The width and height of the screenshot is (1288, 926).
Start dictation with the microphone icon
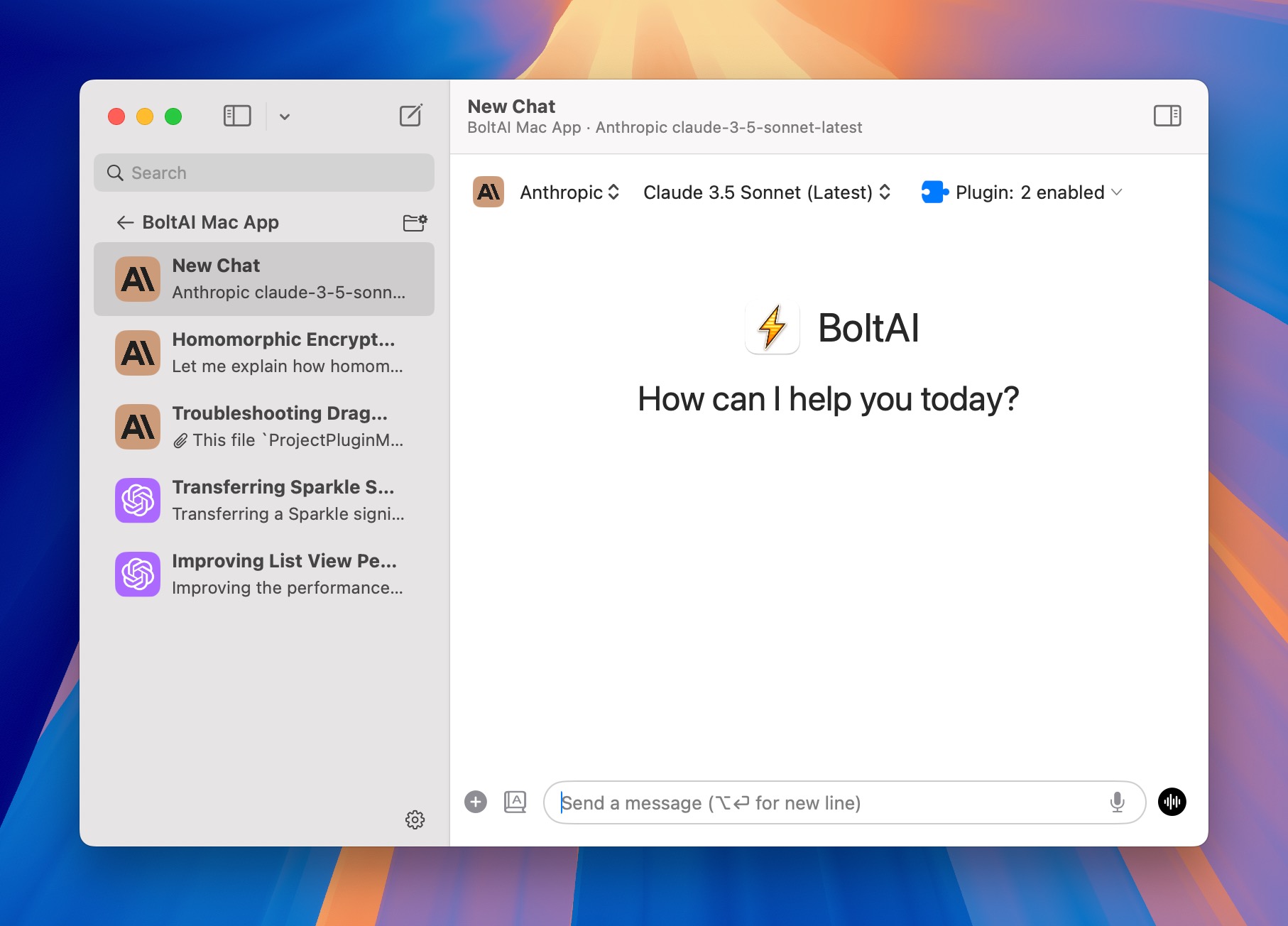1117,802
